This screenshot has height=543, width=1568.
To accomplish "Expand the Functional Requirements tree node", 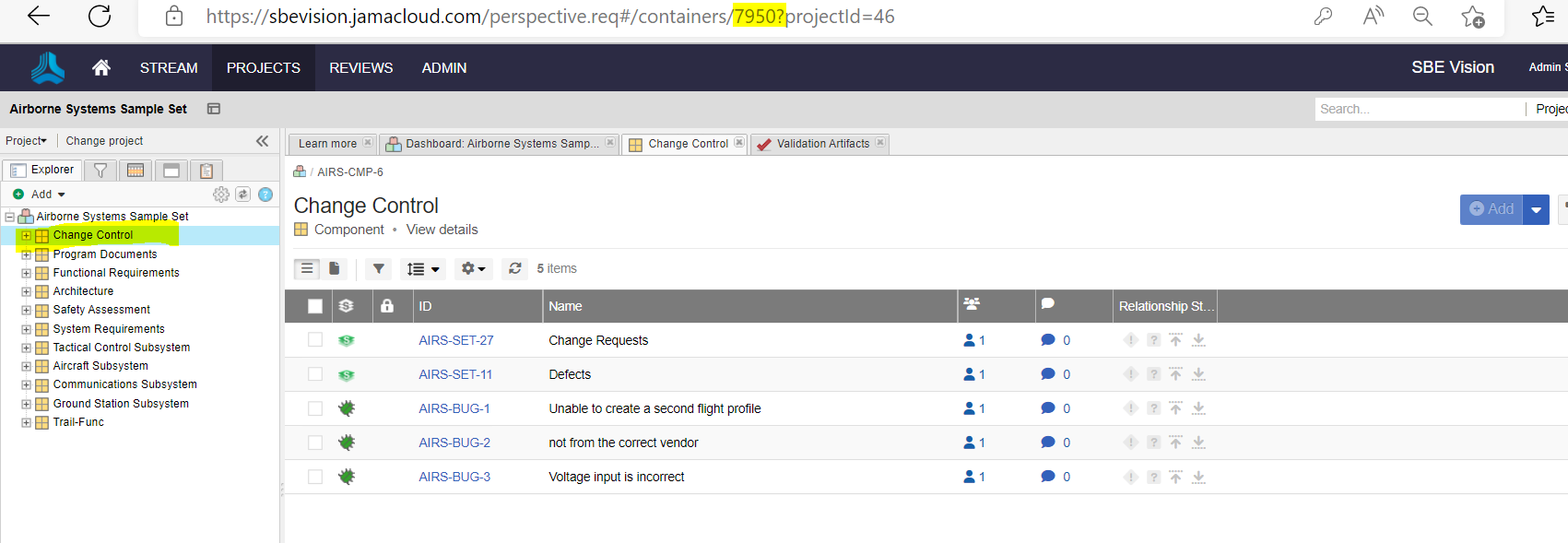I will coord(26,273).
